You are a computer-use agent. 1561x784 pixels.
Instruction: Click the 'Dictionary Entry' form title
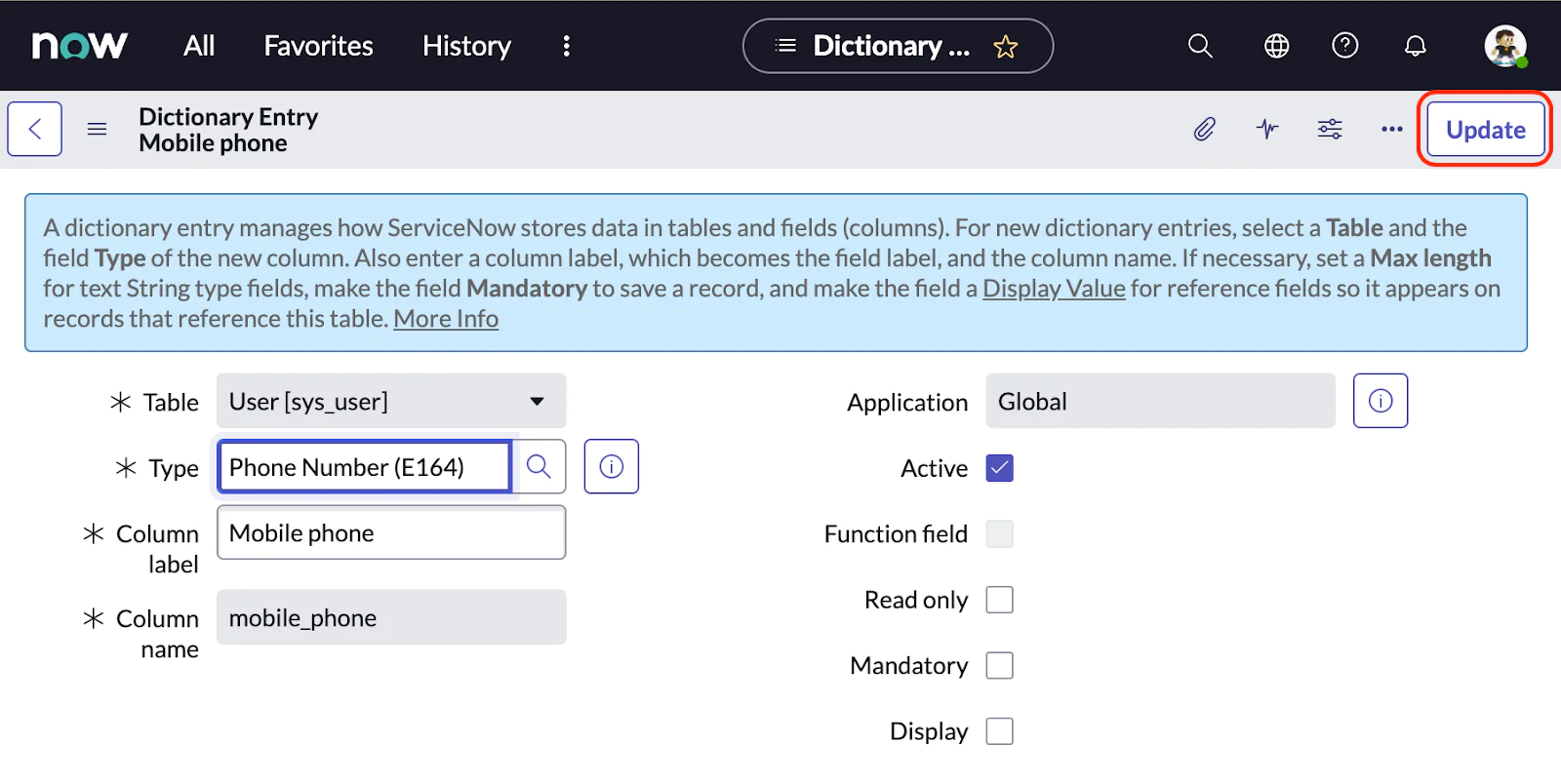[228, 117]
